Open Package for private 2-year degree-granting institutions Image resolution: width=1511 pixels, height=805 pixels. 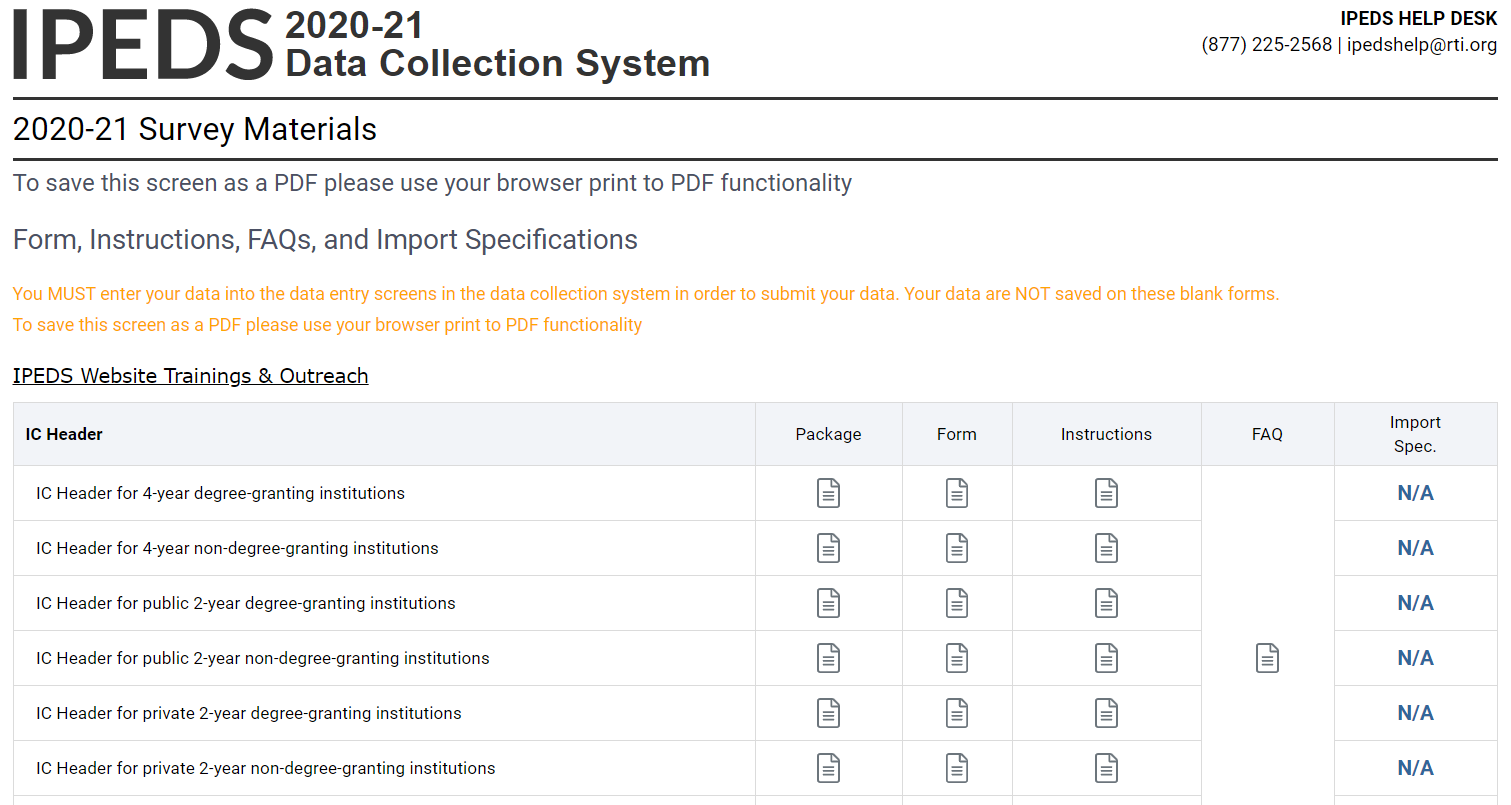click(x=828, y=713)
